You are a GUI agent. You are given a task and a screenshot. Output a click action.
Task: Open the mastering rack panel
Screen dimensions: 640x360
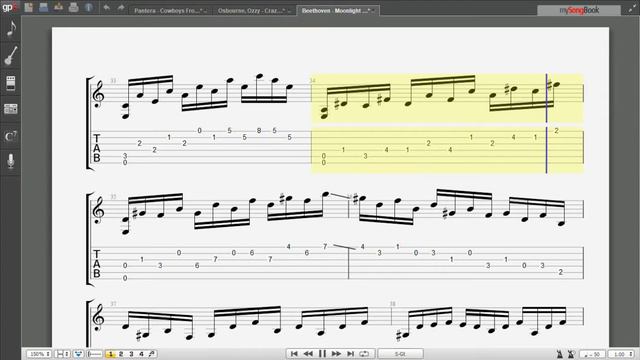11,109
